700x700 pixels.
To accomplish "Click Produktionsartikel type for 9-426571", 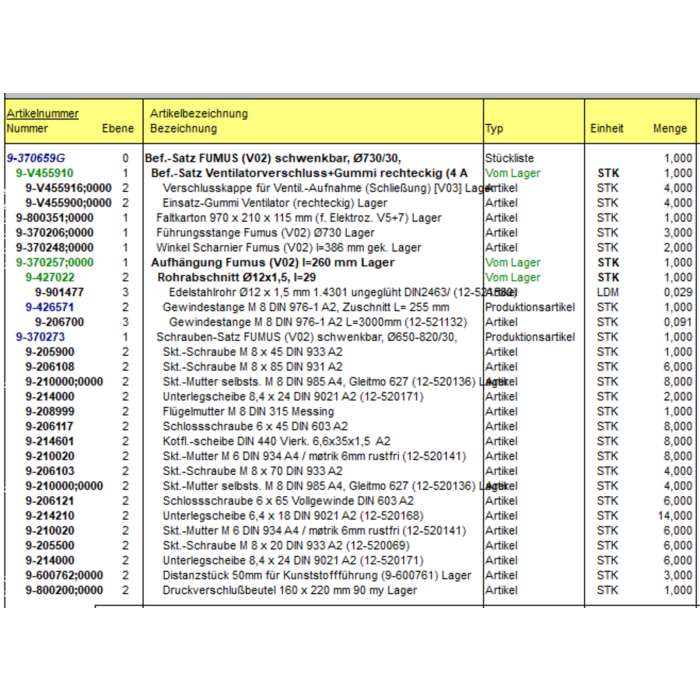I will point(530,307).
